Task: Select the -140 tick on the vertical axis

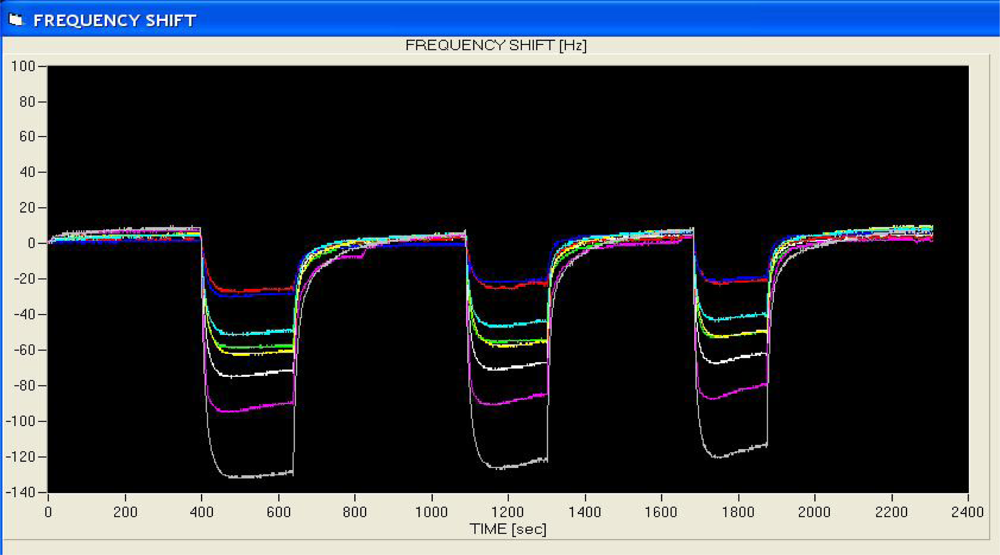Action: [x=20, y=493]
